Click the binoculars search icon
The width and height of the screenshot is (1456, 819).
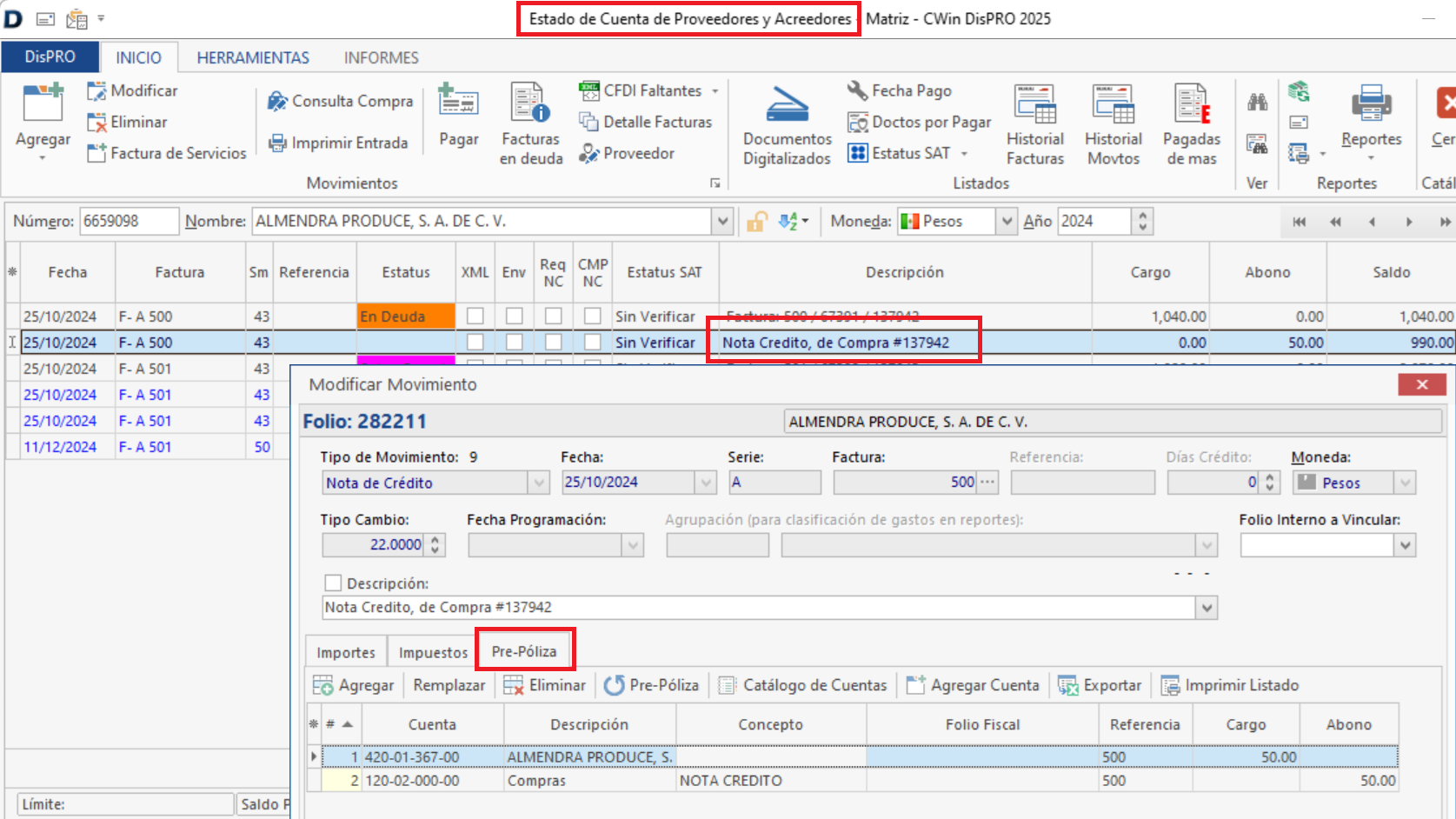[x=1257, y=102]
